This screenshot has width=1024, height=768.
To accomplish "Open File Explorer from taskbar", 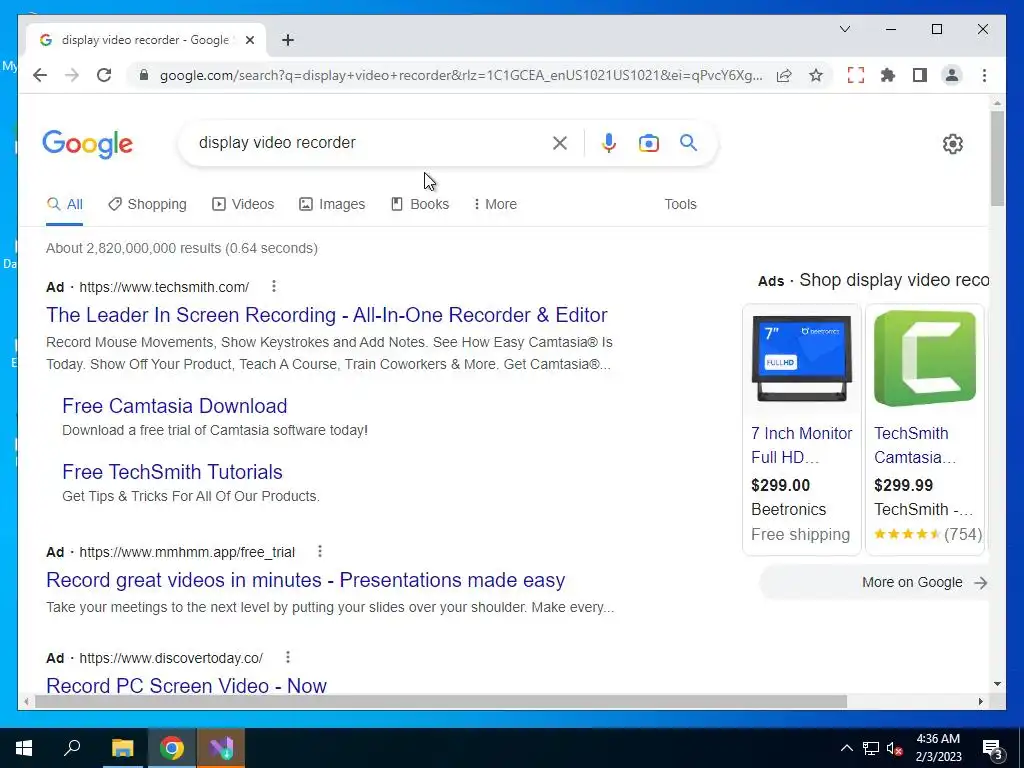I will pyautogui.click(x=122, y=748).
